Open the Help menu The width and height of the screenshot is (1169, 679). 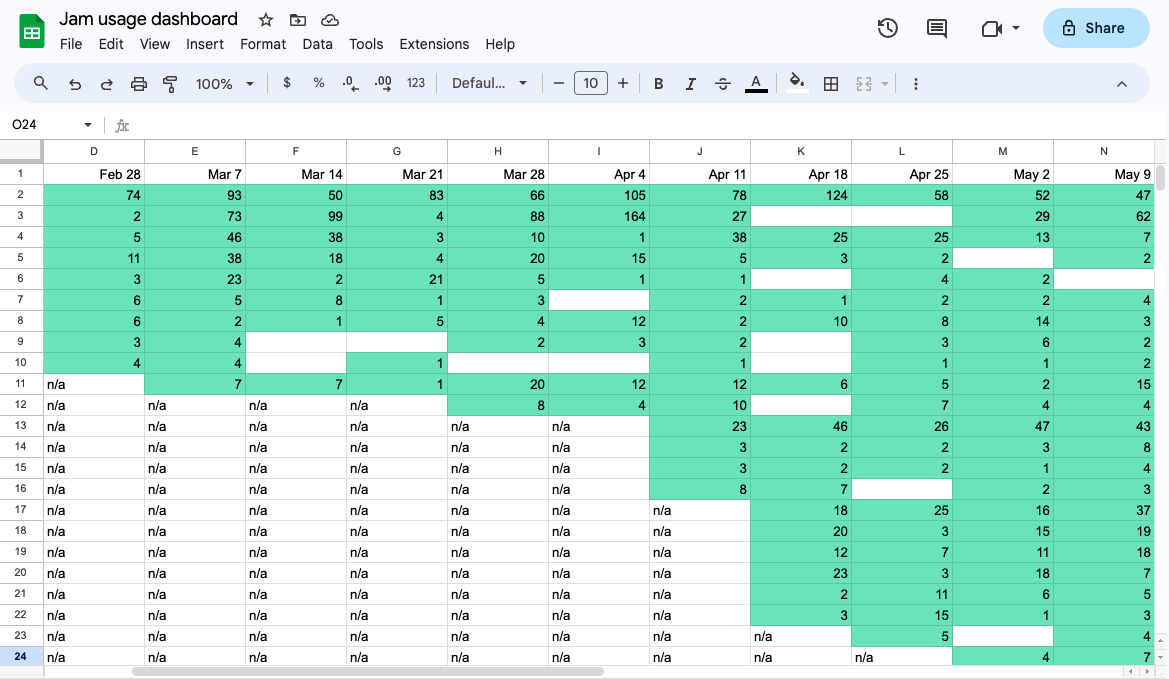pos(500,44)
